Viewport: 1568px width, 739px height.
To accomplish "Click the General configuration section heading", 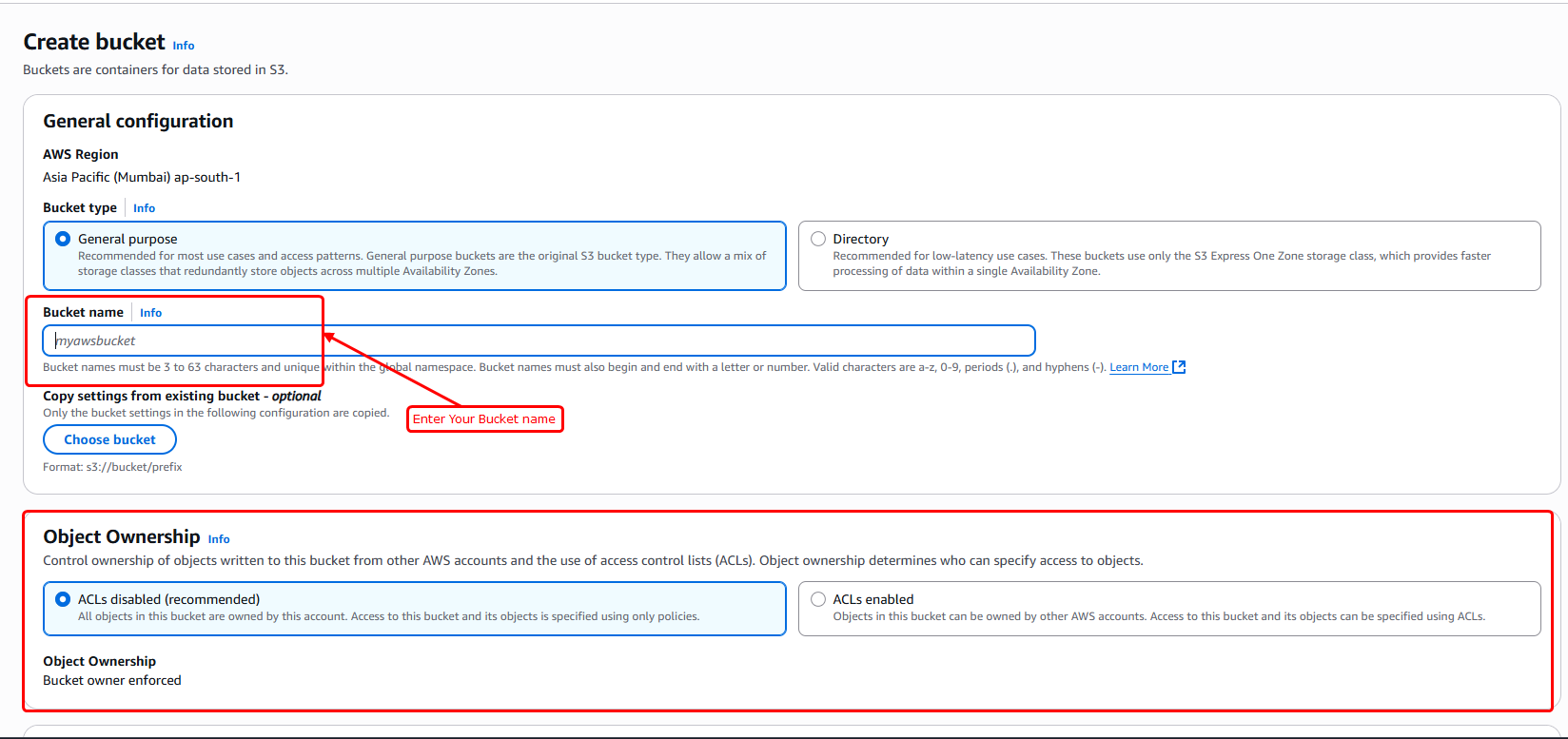I will pos(138,121).
